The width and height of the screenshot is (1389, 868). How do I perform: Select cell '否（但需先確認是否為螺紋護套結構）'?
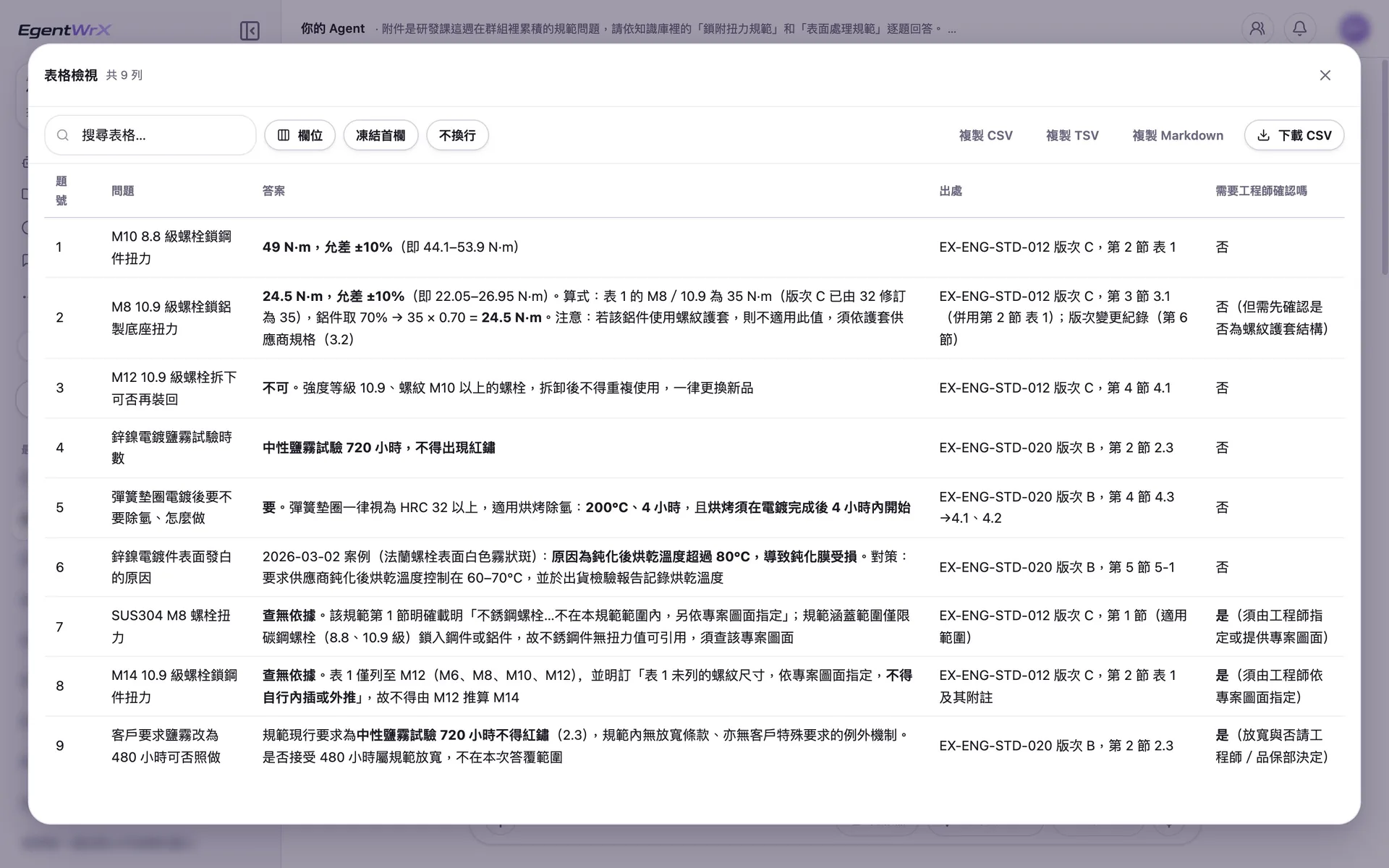pyautogui.click(x=1273, y=318)
